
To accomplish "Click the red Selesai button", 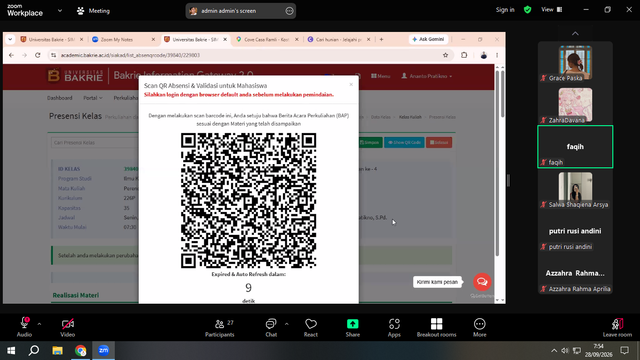I will click(x=439, y=142).
